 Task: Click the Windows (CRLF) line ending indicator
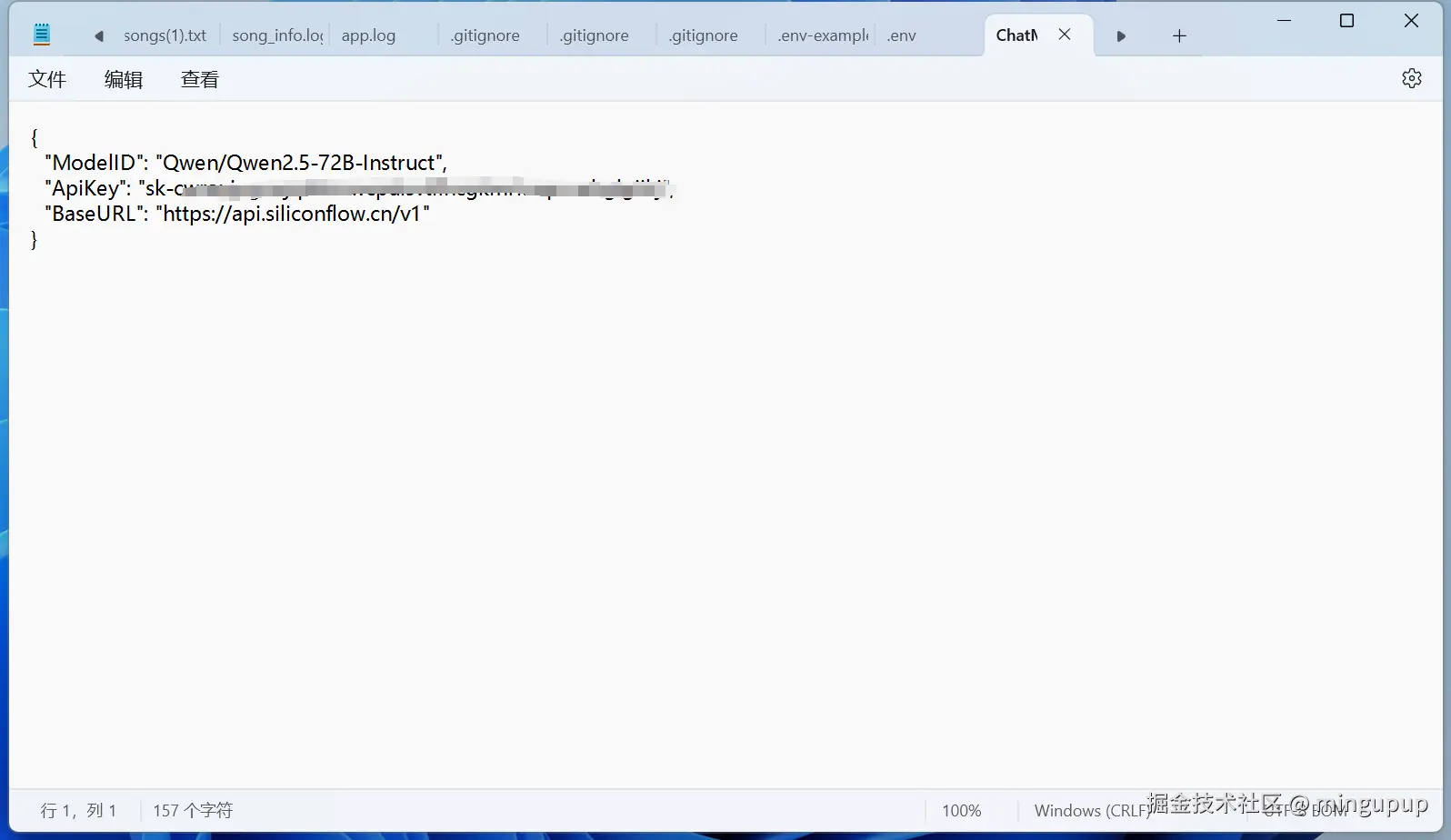click(1092, 810)
